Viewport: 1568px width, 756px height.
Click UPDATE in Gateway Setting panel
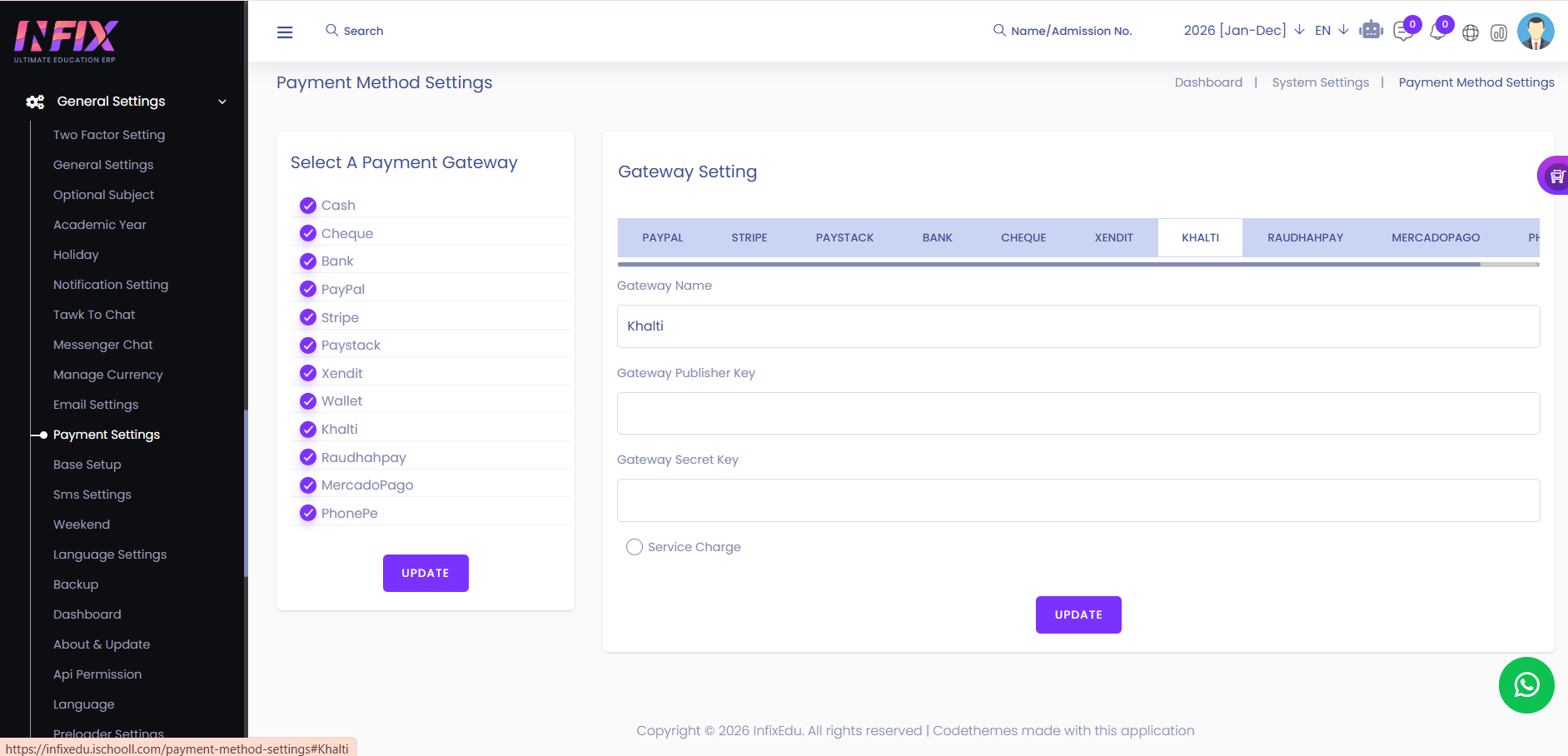click(x=1078, y=614)
